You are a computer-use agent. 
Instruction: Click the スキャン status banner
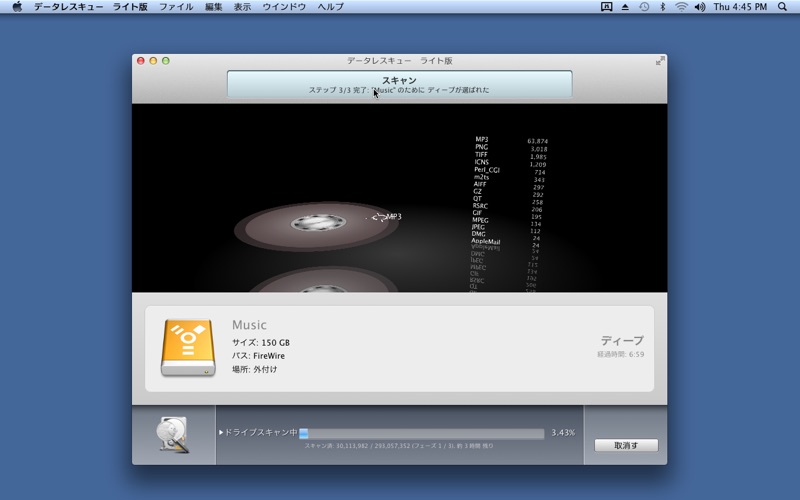click(399, 84)
